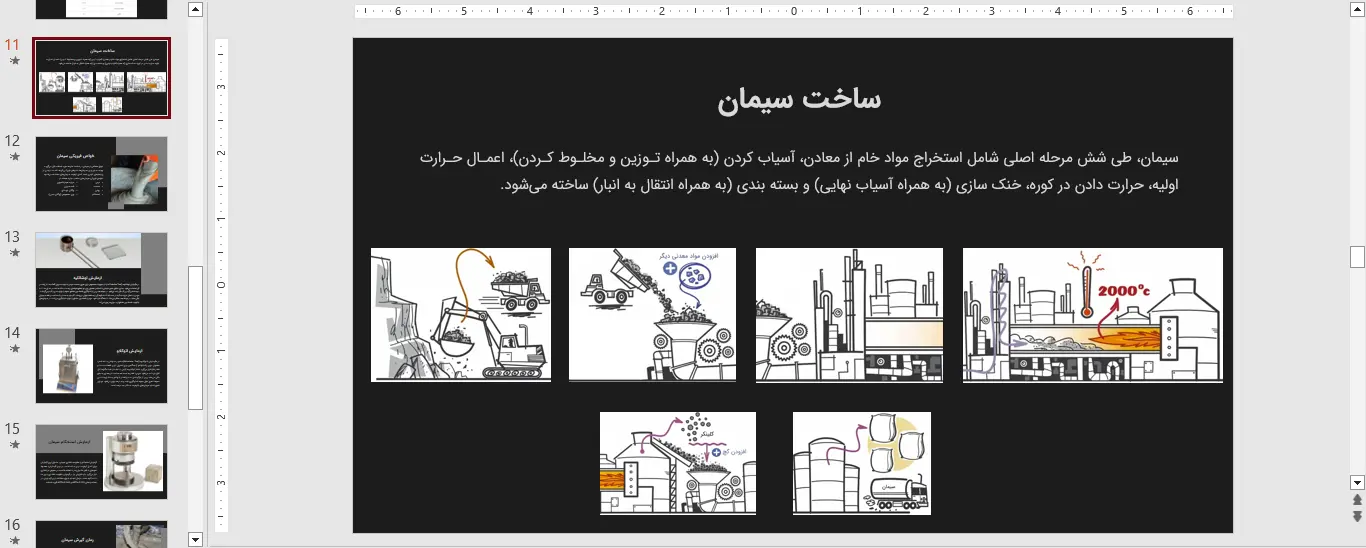This screenshot has height=548, width=1366.
Task: Click the main editor scroll-down arrow
Action: click(1357, 482)
